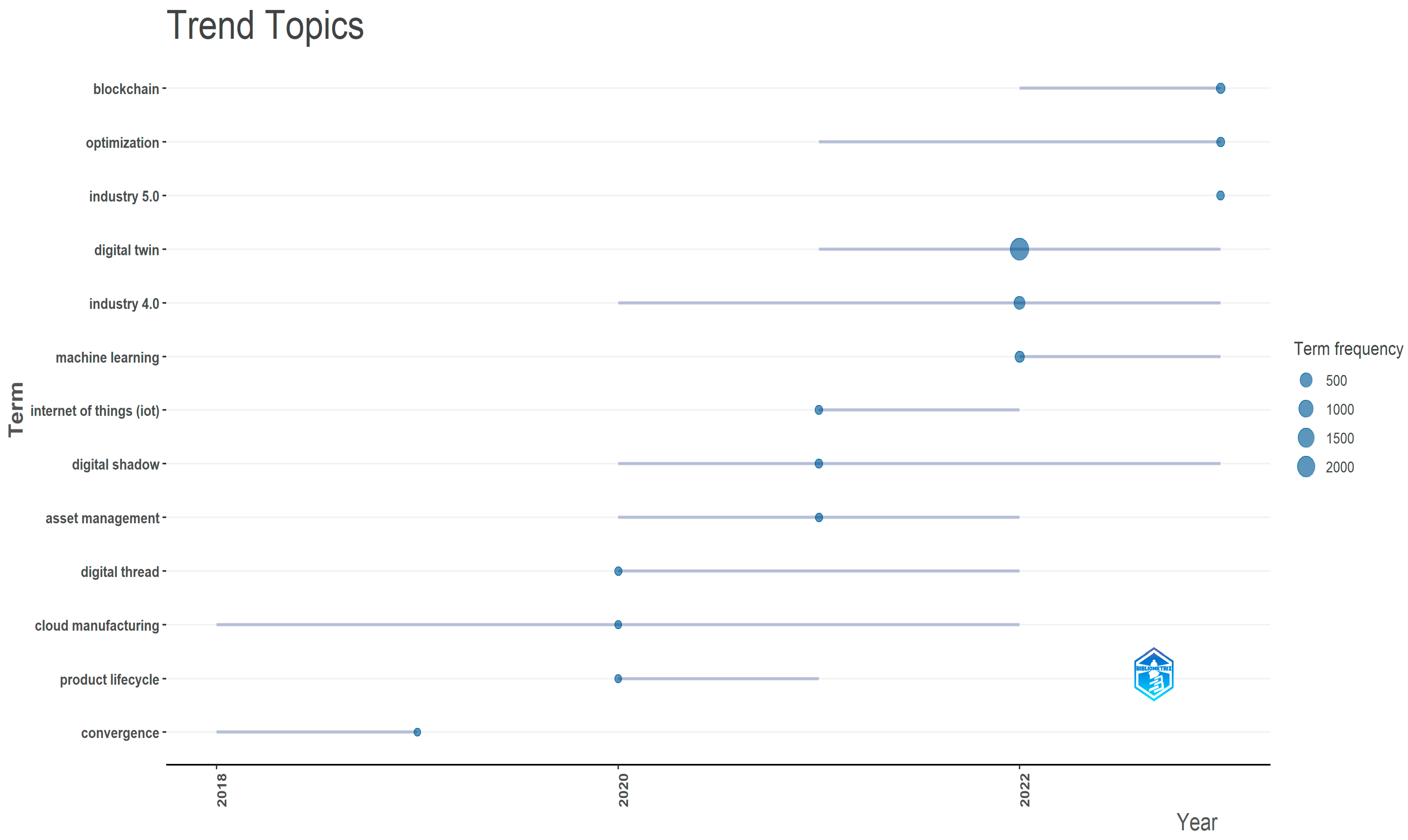Click the 2020 year axis label
Screen dimensions: 1408x840
coord(623,790)
